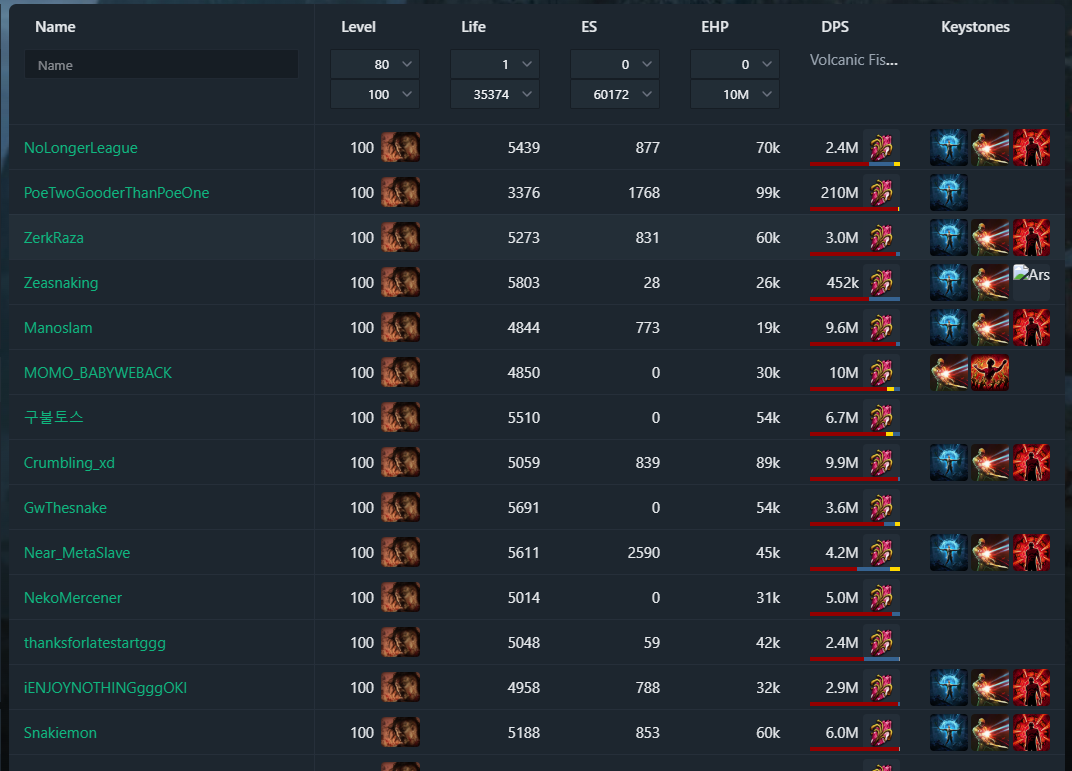Open iENJOYNOTHINGgggOKI character link
Image resolution: width=1072 pixels, height=771 pixels.
click(105, 688)
